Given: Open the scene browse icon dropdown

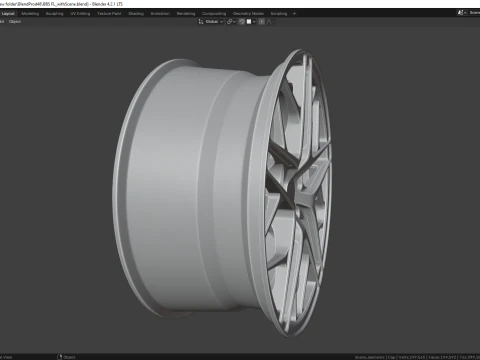Looking at the screenshot, I should pos(462,13).
